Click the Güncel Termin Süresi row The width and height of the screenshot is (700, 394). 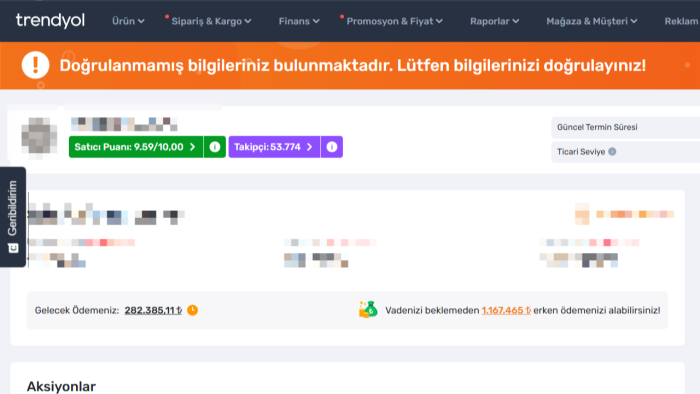[x=625, y=127]
